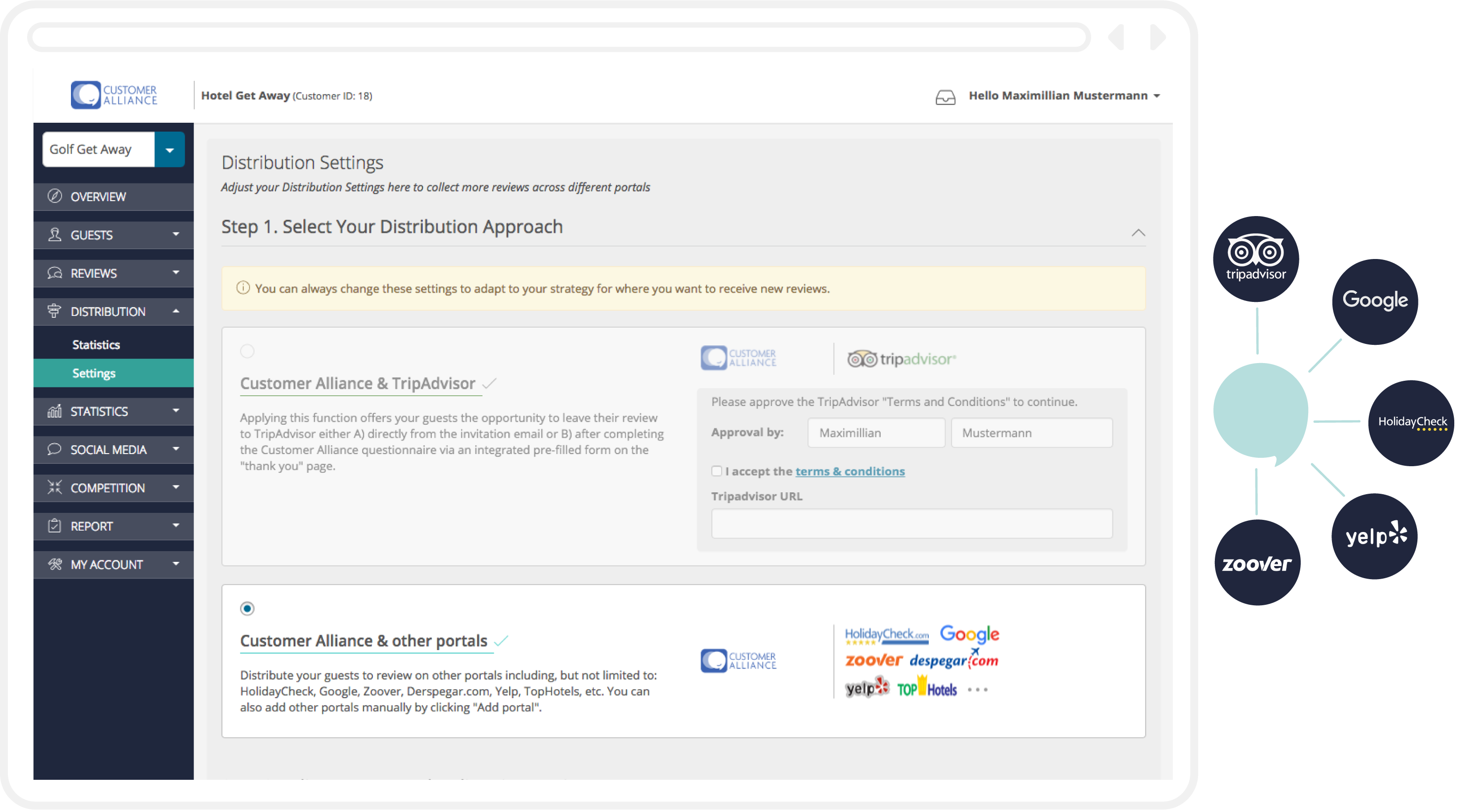Expand the Guests menu arrow

pos(176,234)
